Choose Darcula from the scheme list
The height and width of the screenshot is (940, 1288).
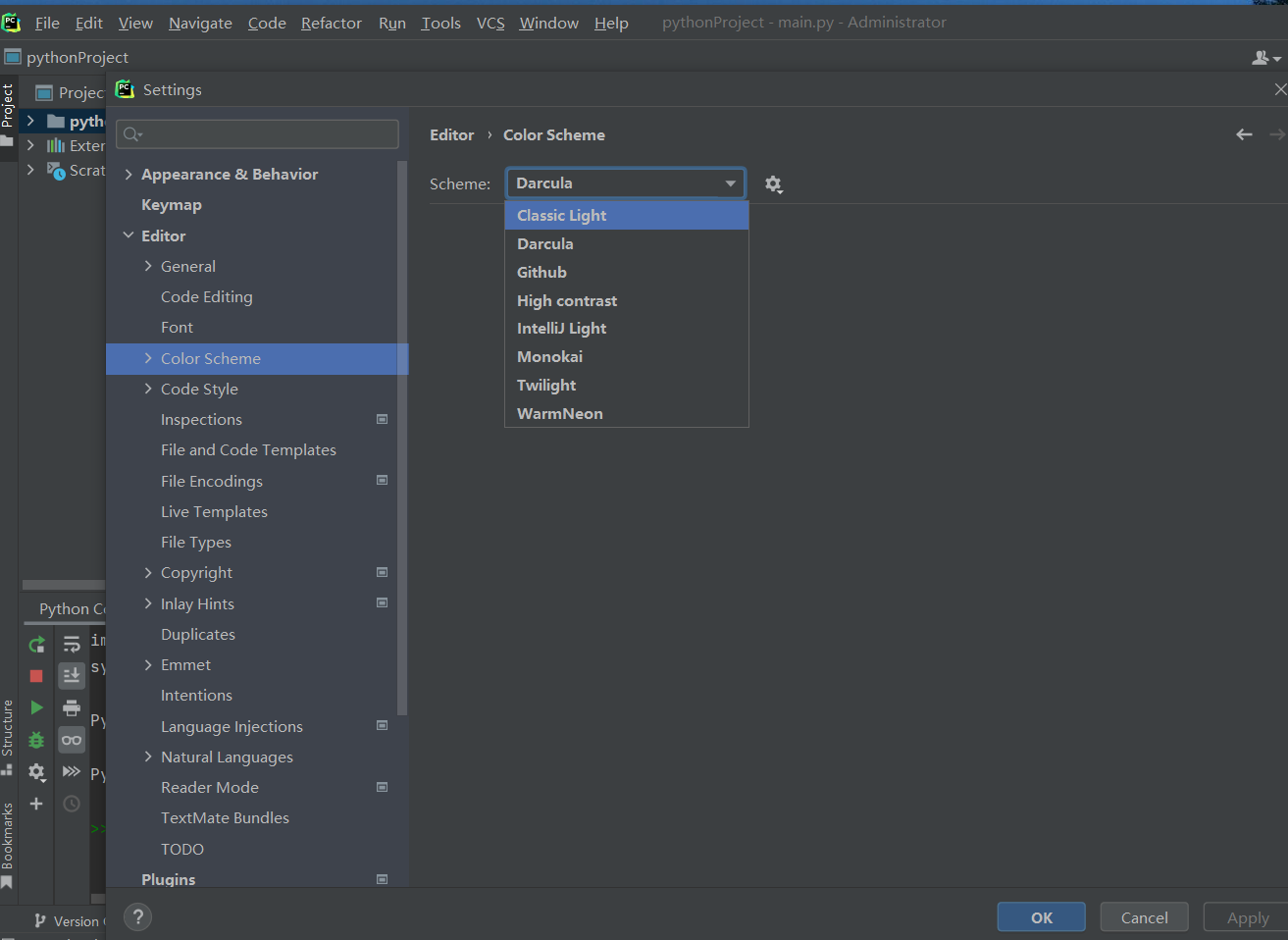627,244
